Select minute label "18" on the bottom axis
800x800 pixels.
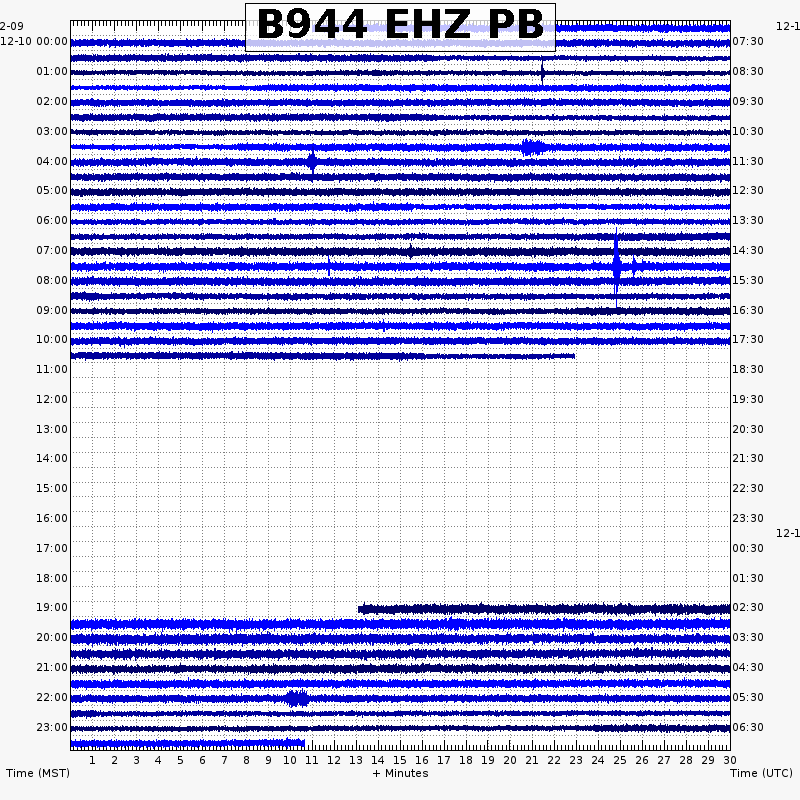pos(466,761)
